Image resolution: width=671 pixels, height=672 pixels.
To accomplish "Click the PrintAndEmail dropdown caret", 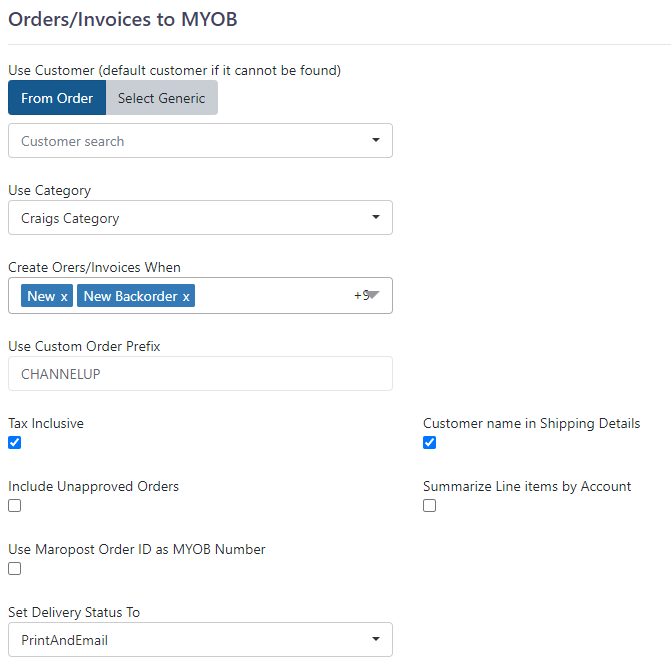I will point(376,639).
